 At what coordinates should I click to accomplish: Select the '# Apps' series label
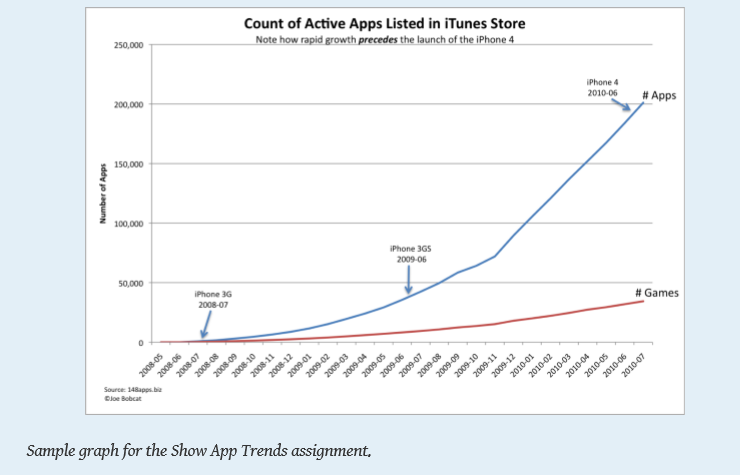[659, 95]
